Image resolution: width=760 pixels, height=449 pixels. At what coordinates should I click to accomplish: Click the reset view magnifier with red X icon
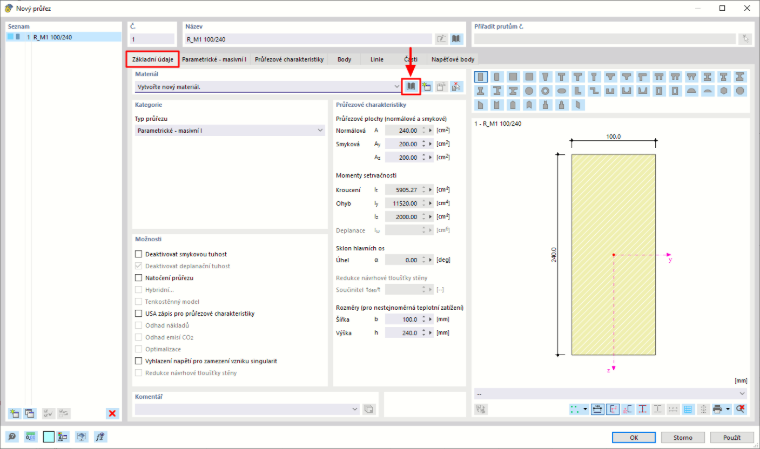pos(740,409)
